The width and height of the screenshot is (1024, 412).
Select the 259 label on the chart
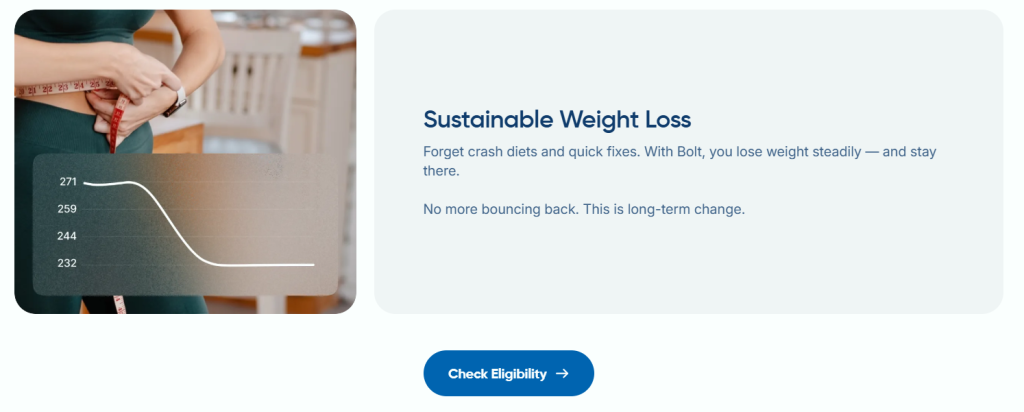click(68, 209)
